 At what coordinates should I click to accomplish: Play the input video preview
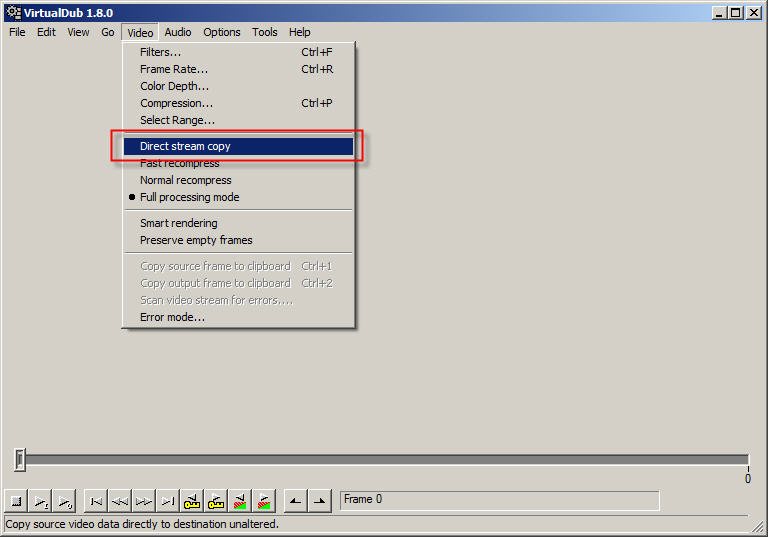41,501
